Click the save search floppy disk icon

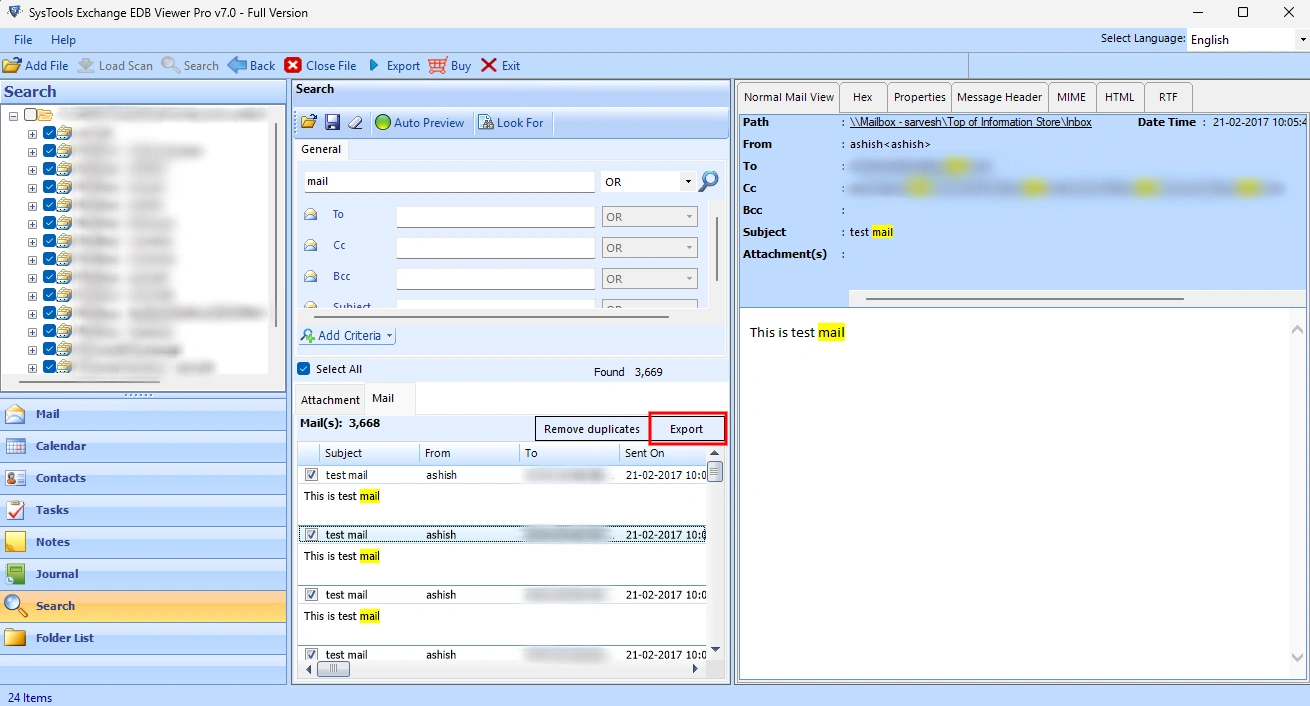333,122
